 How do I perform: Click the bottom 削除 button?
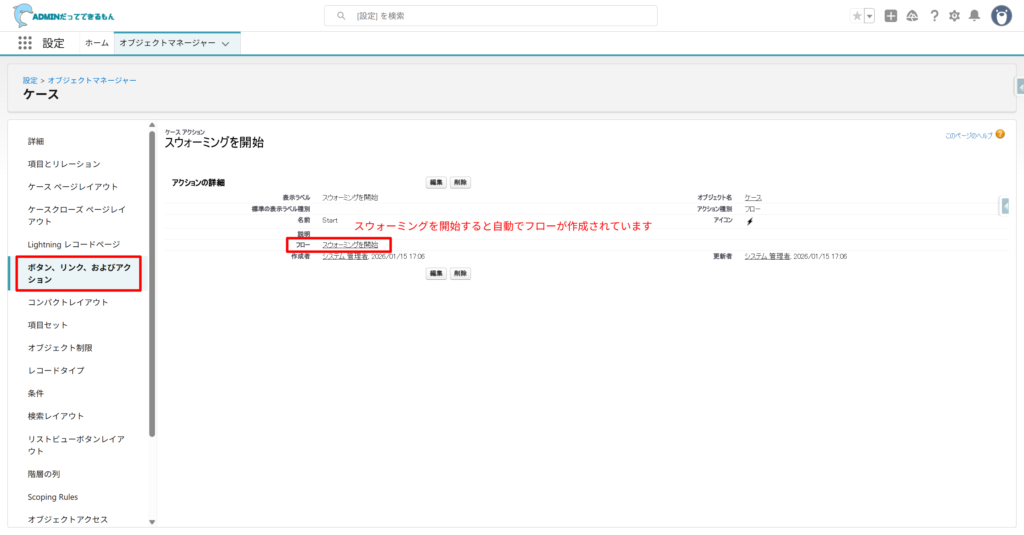(460, 273)
